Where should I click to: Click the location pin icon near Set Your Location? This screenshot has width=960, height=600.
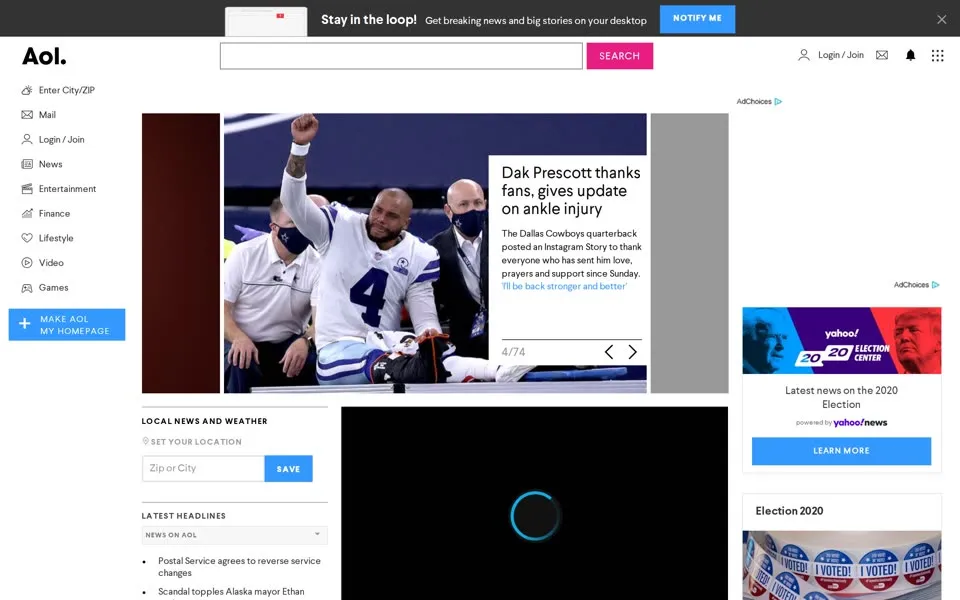[145, 441]
